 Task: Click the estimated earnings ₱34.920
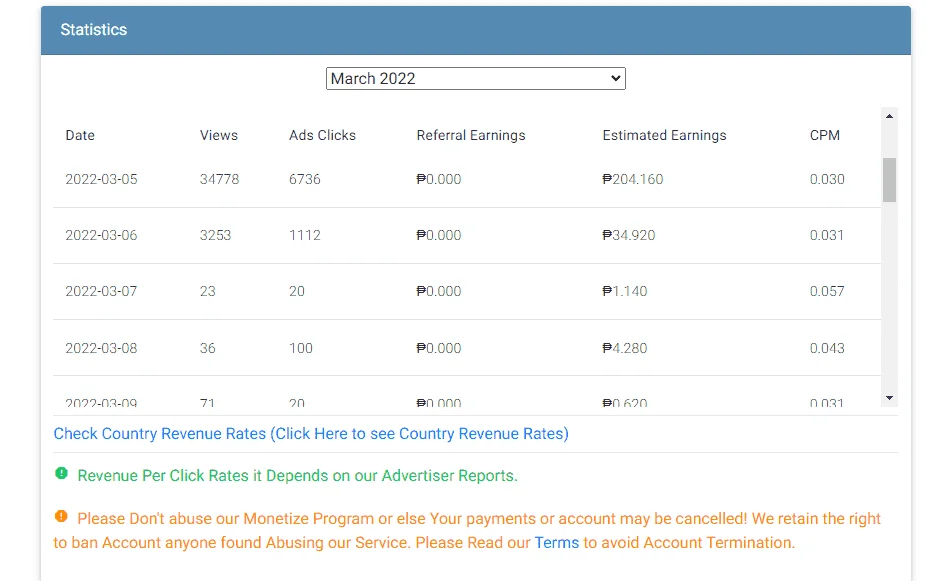(628, 235)
